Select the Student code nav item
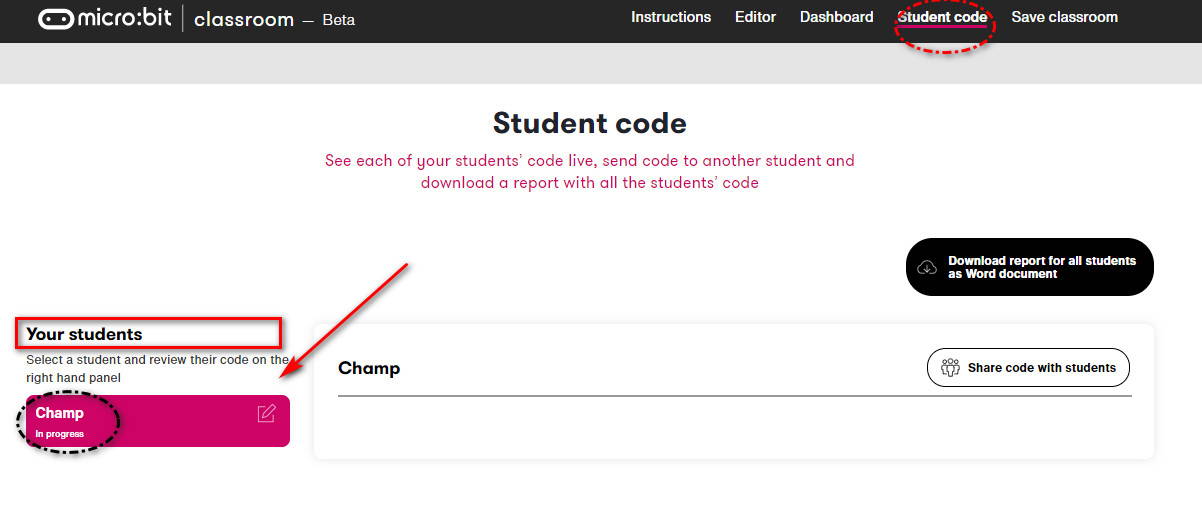1202x517 pixels. coord(942,17)
